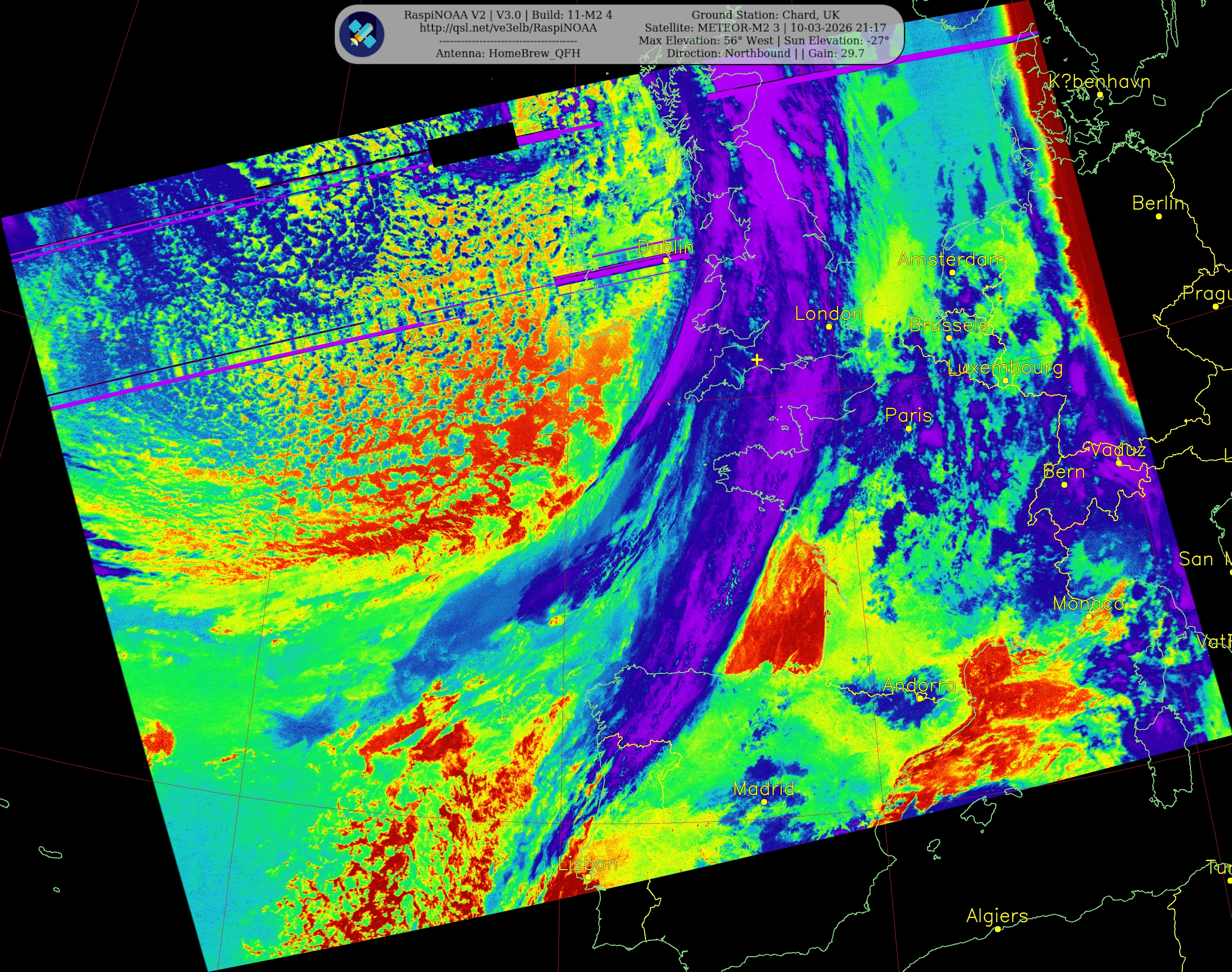Click the London city marker dot
Image resolution: width=1232 pixels, height=972 pixels.
829,327
